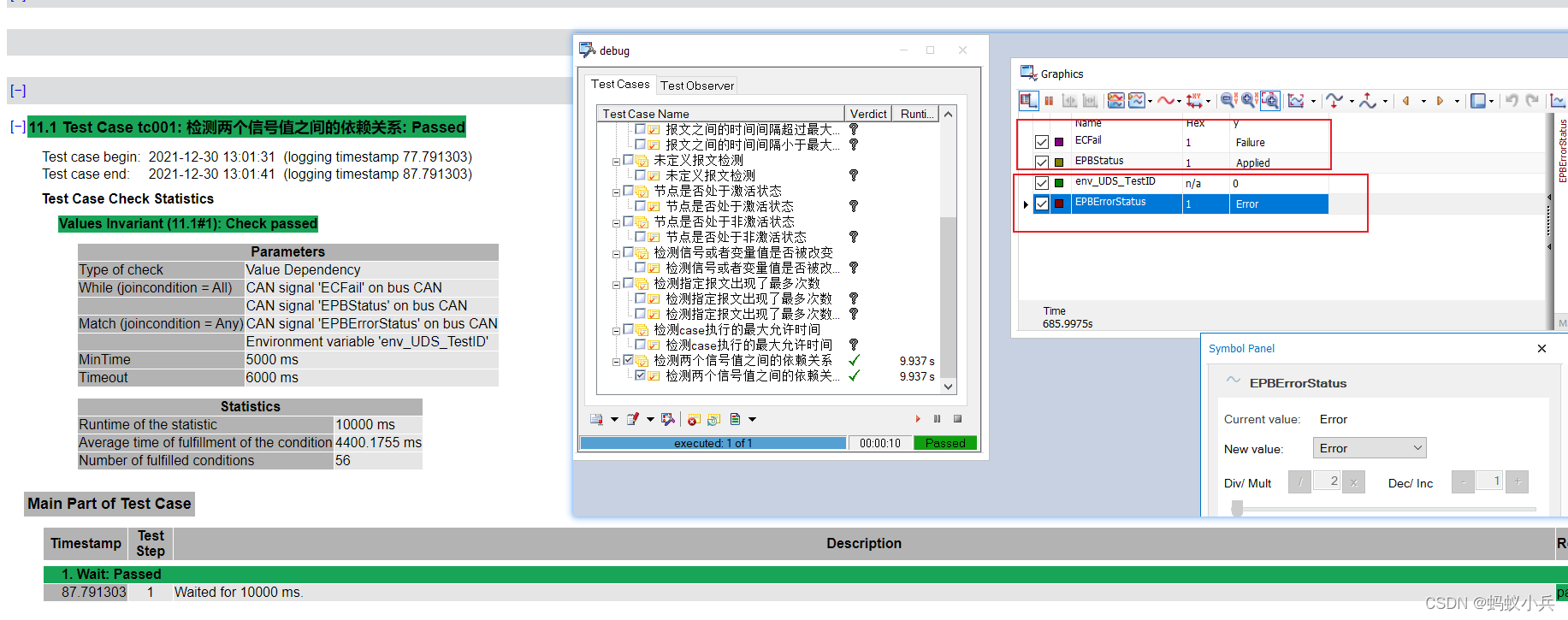Click the XY axis scaling icon
The width and height of the screenshot is (1568, 620).
pos(1194,101)
